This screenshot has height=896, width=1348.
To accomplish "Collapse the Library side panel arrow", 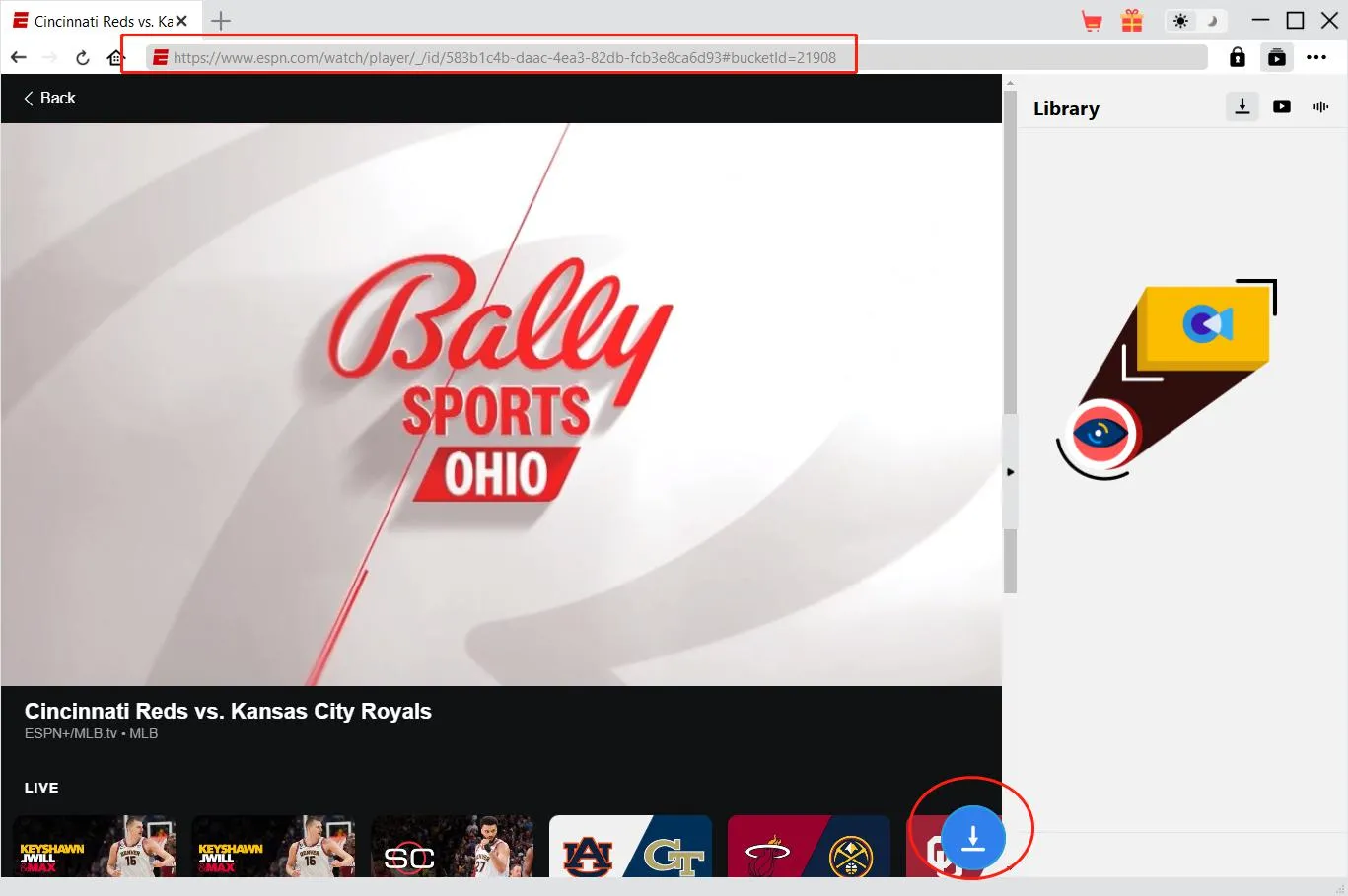I will click(x=1010, y=472).
